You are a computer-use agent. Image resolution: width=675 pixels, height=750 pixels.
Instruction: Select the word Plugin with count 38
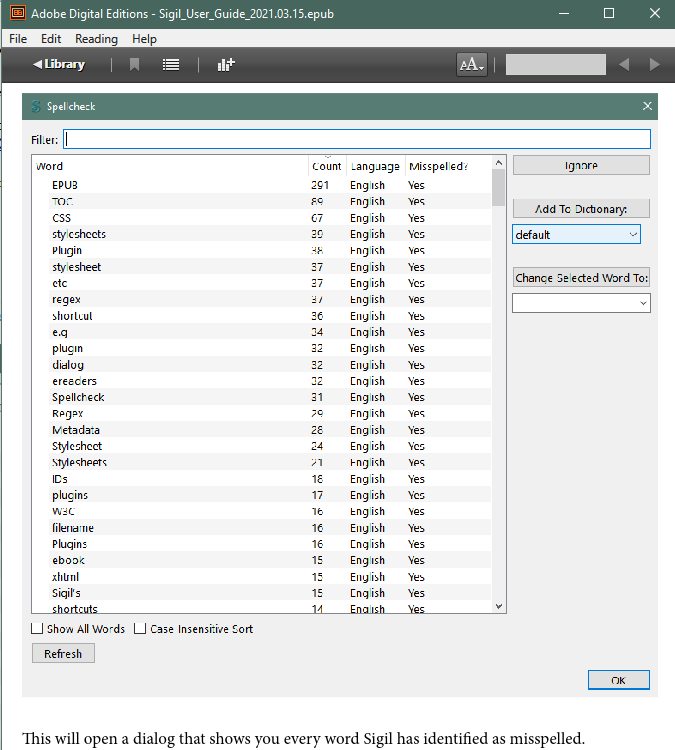(67, 251)
